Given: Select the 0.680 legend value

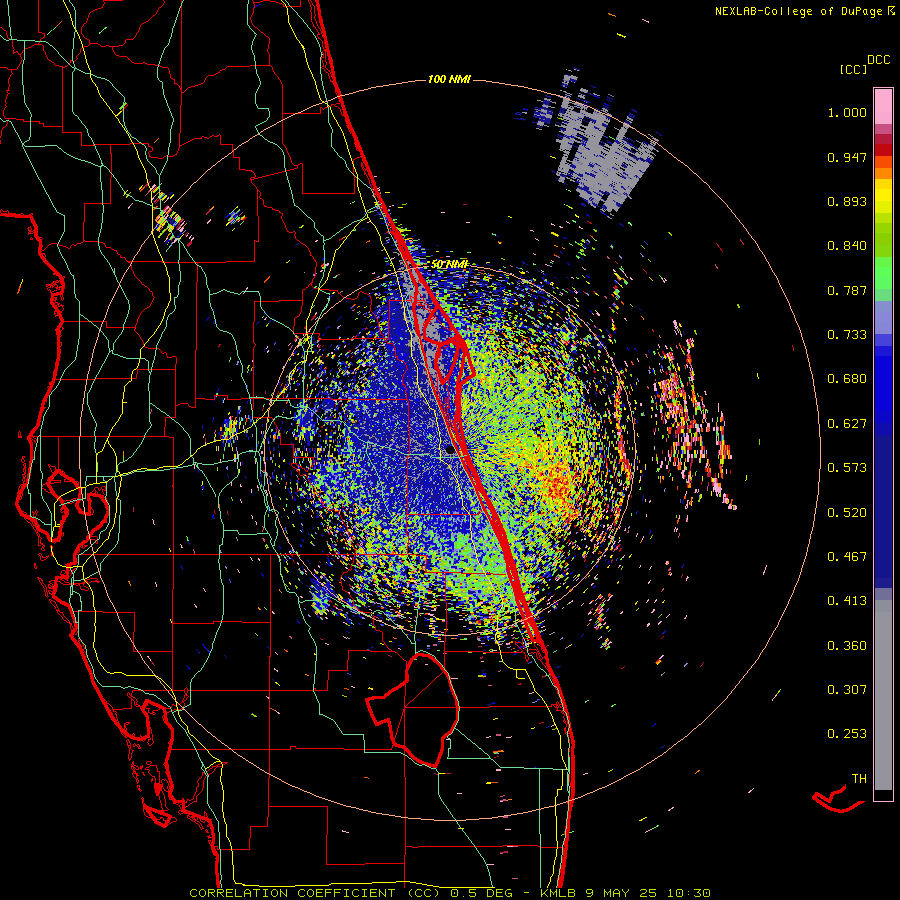Looking at the screenshot, I should 847,379.
